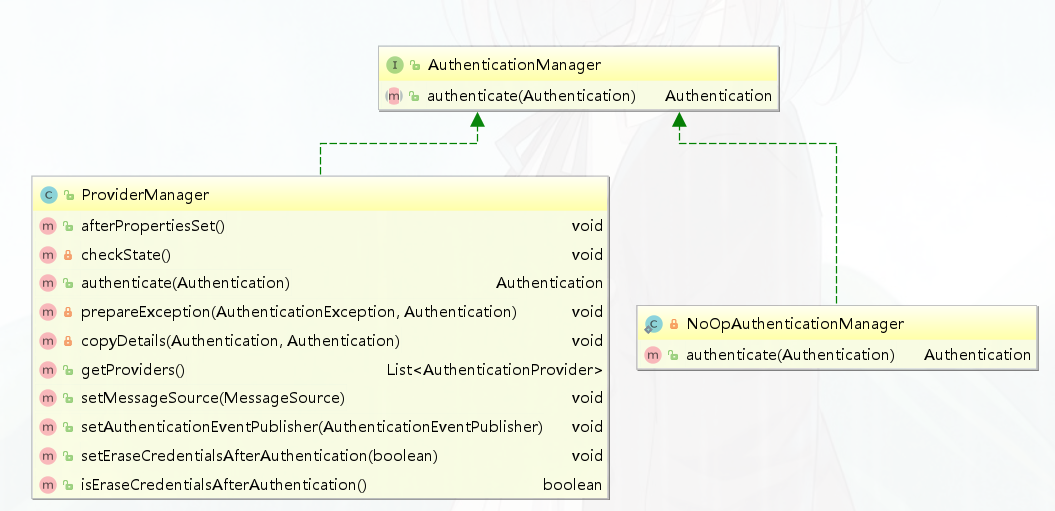Click the method icon beside getProviders()
Viewport: 1055px width, 511px height.
click(x=48, y=370)
